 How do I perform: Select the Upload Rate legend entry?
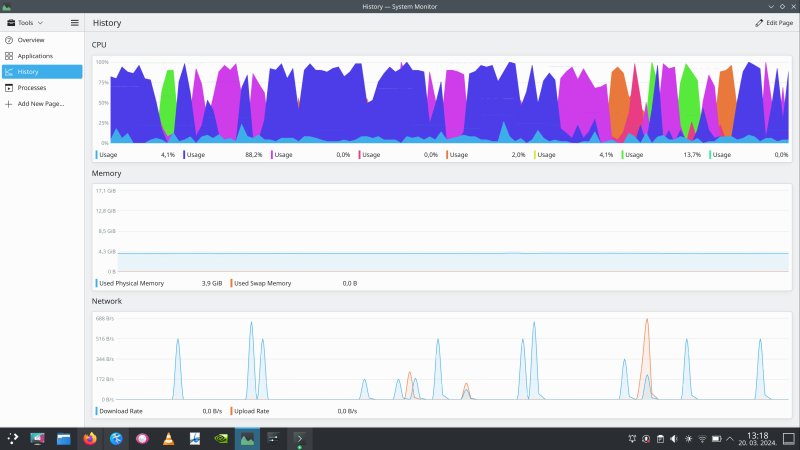click(x=250, y=411)
